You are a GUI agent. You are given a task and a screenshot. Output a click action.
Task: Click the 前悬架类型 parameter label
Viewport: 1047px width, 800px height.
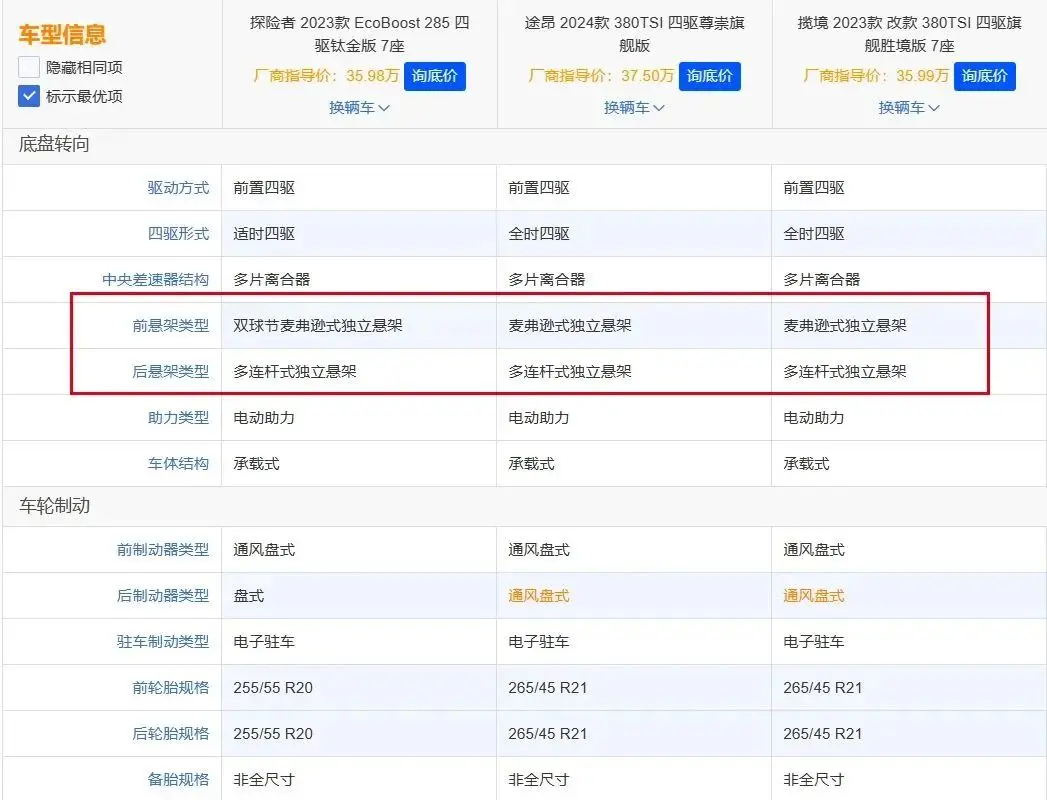coord(171,326)
